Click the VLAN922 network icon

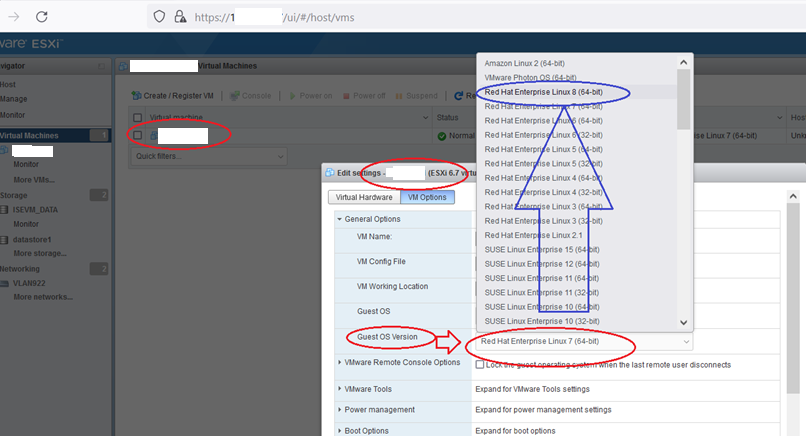pos(4,283)
